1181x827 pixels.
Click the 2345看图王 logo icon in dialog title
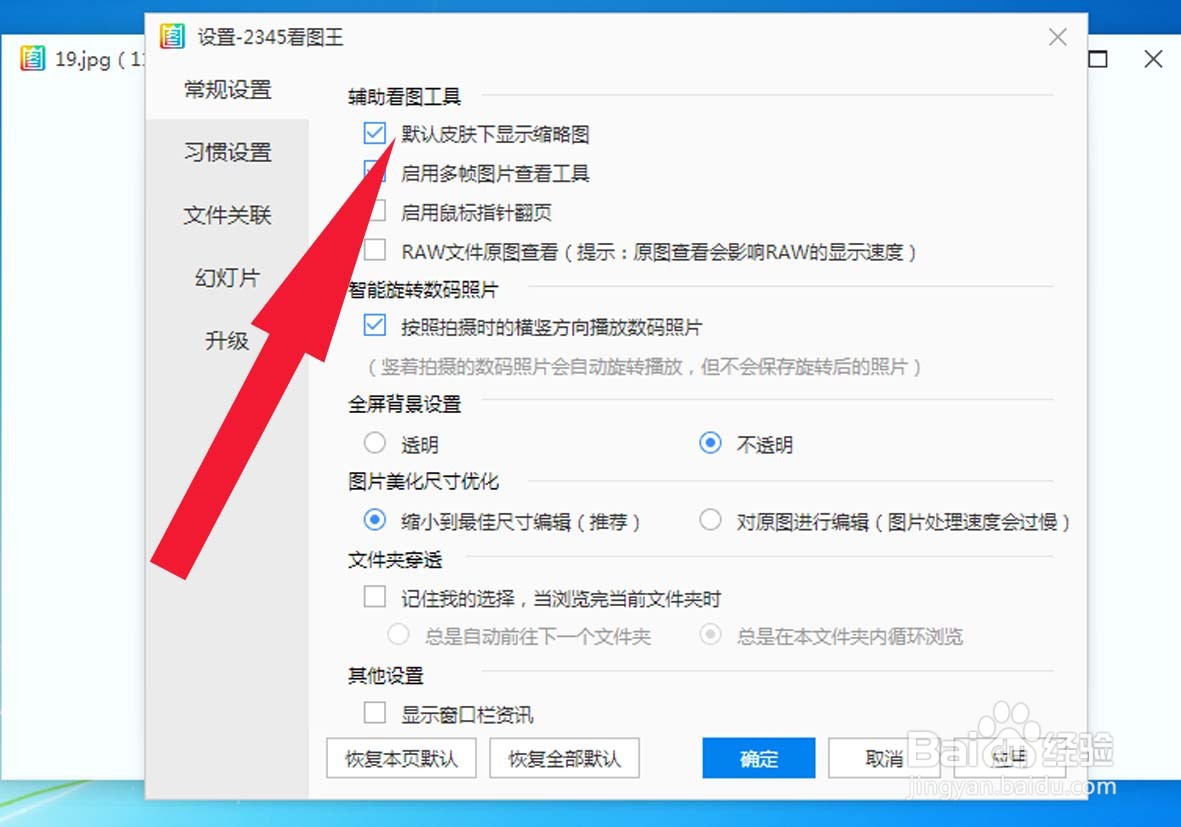point(172,36)
